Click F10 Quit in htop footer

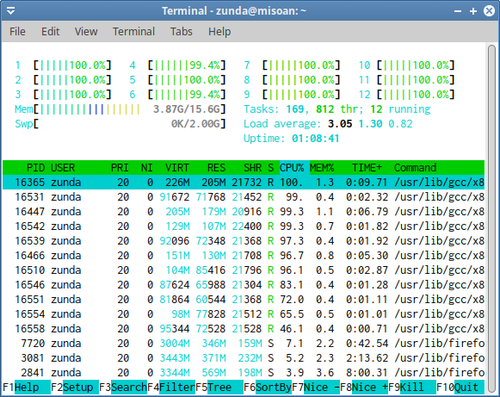(x=460, y=387)
